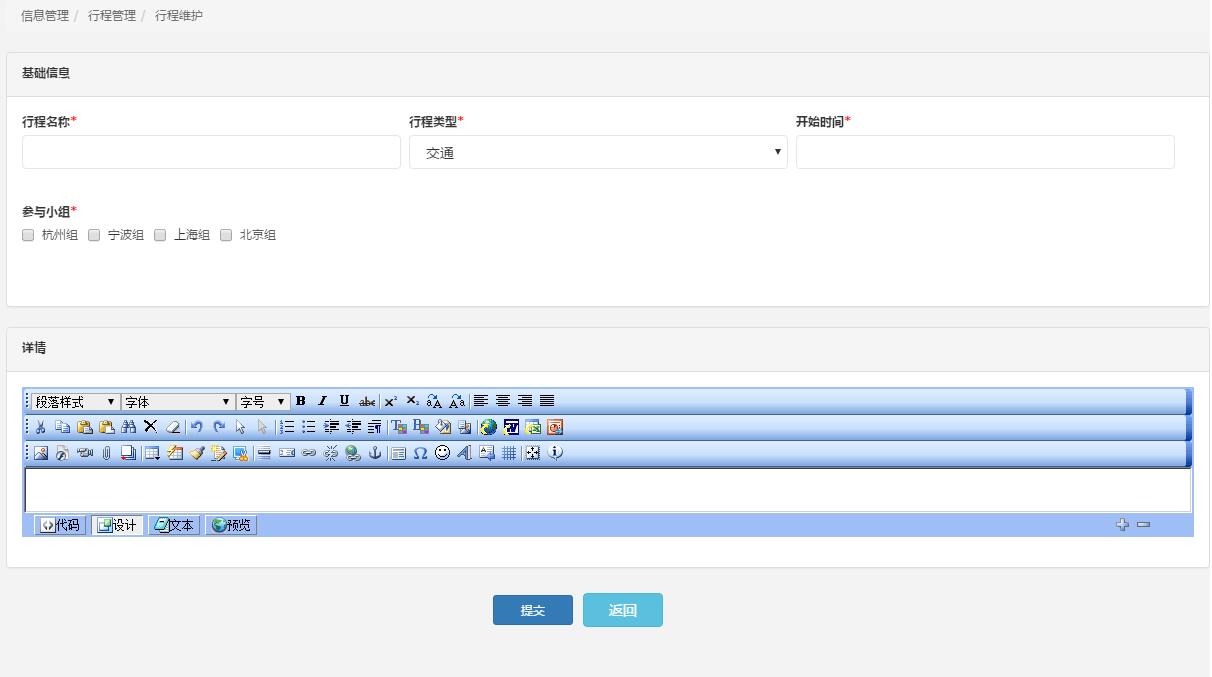Cut selection with scissors icon
1212x677 pixels.
pos(40,427)
